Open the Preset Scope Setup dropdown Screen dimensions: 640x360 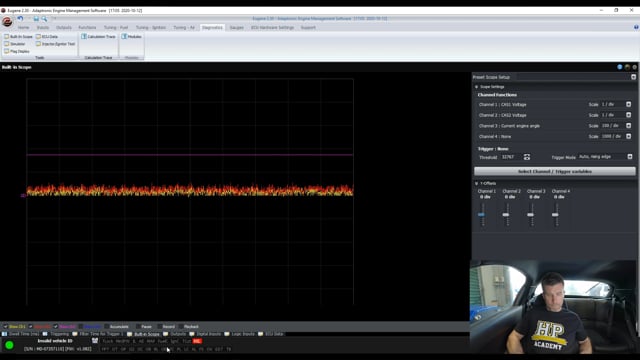point(633,77)
